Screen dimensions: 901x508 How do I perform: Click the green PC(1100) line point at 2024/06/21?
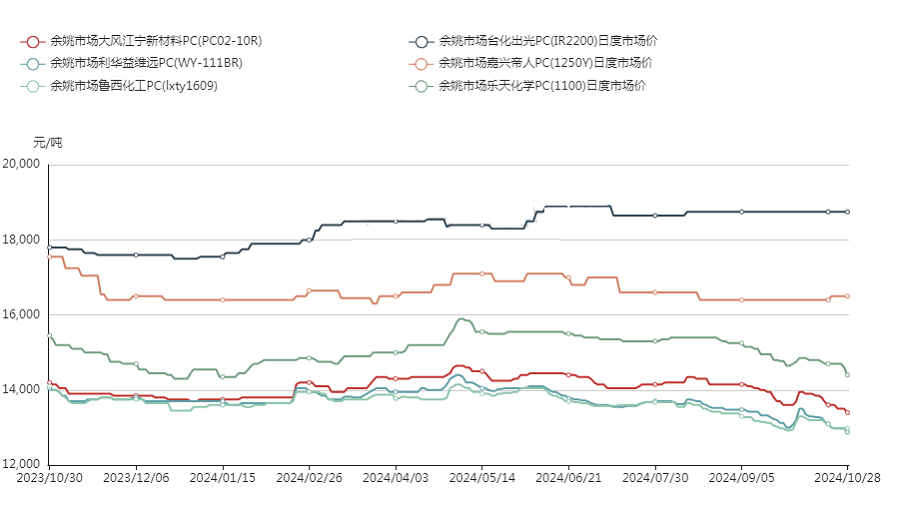(568, 334)
